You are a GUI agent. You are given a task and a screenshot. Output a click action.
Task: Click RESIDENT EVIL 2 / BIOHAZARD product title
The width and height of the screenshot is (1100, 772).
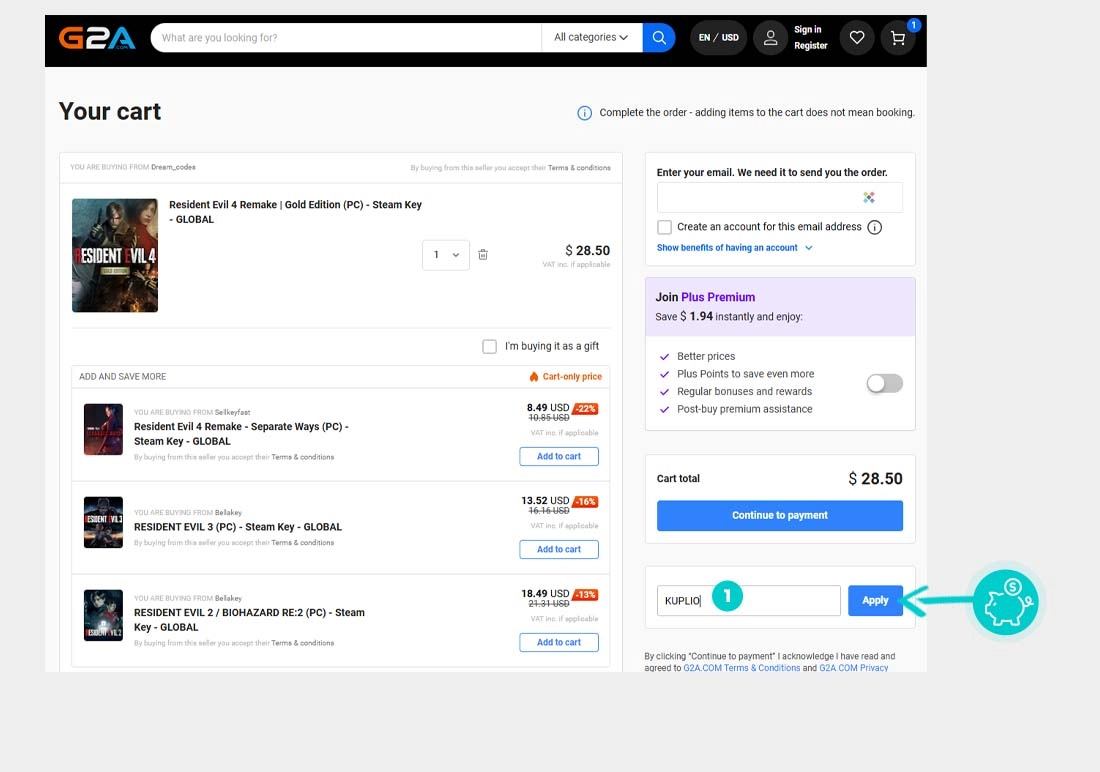click(x=249, y=620)
